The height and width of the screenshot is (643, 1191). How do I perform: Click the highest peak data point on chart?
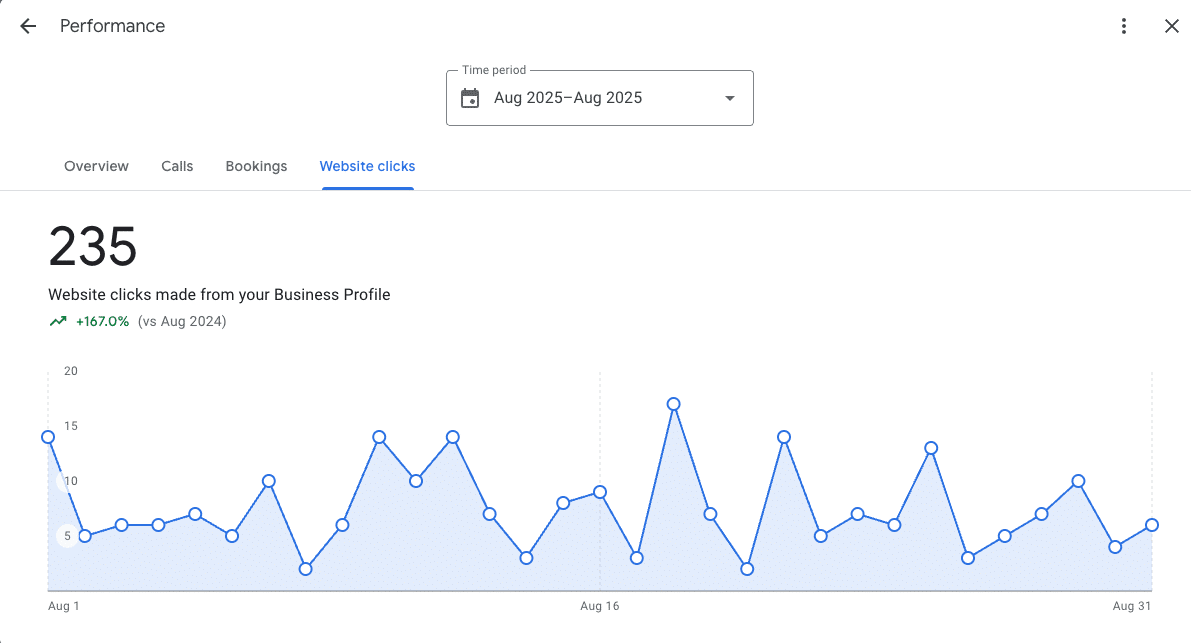click(673, 404)
